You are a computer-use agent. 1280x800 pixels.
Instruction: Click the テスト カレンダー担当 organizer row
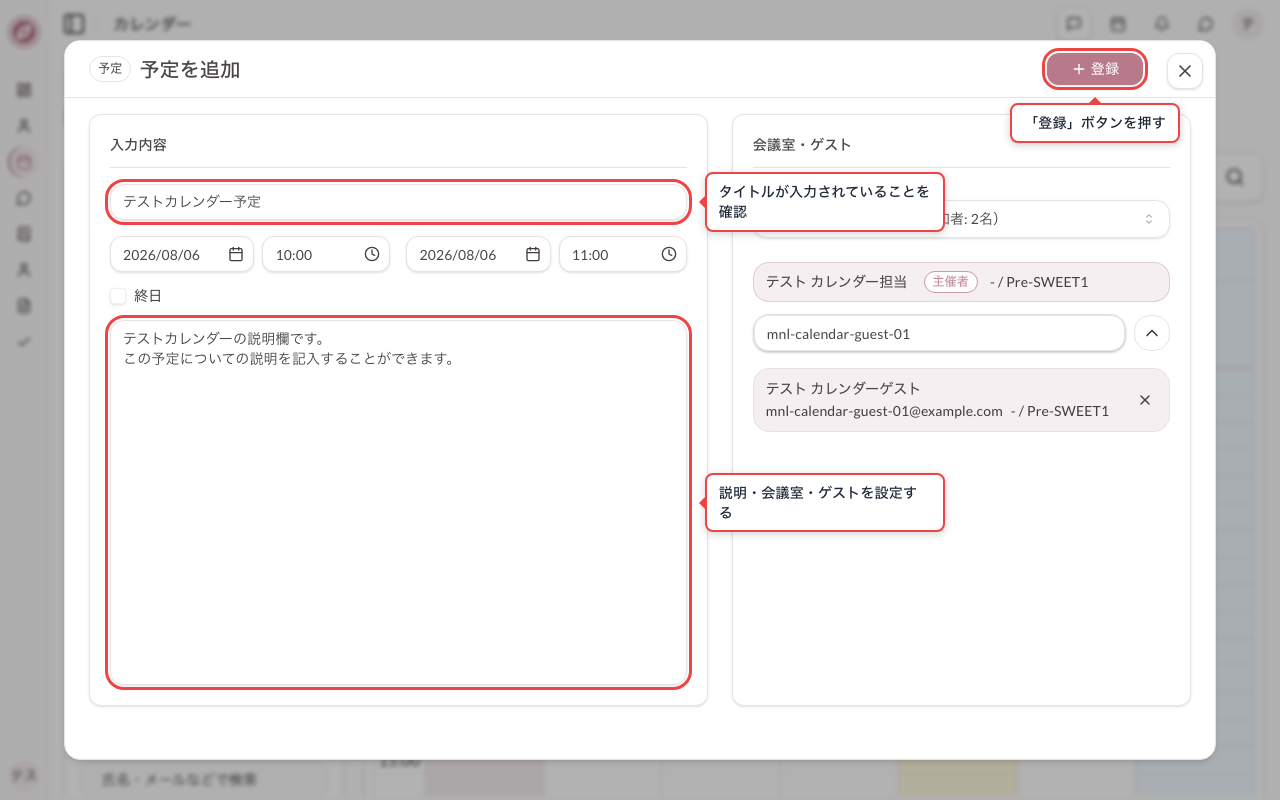pos(961,282)
